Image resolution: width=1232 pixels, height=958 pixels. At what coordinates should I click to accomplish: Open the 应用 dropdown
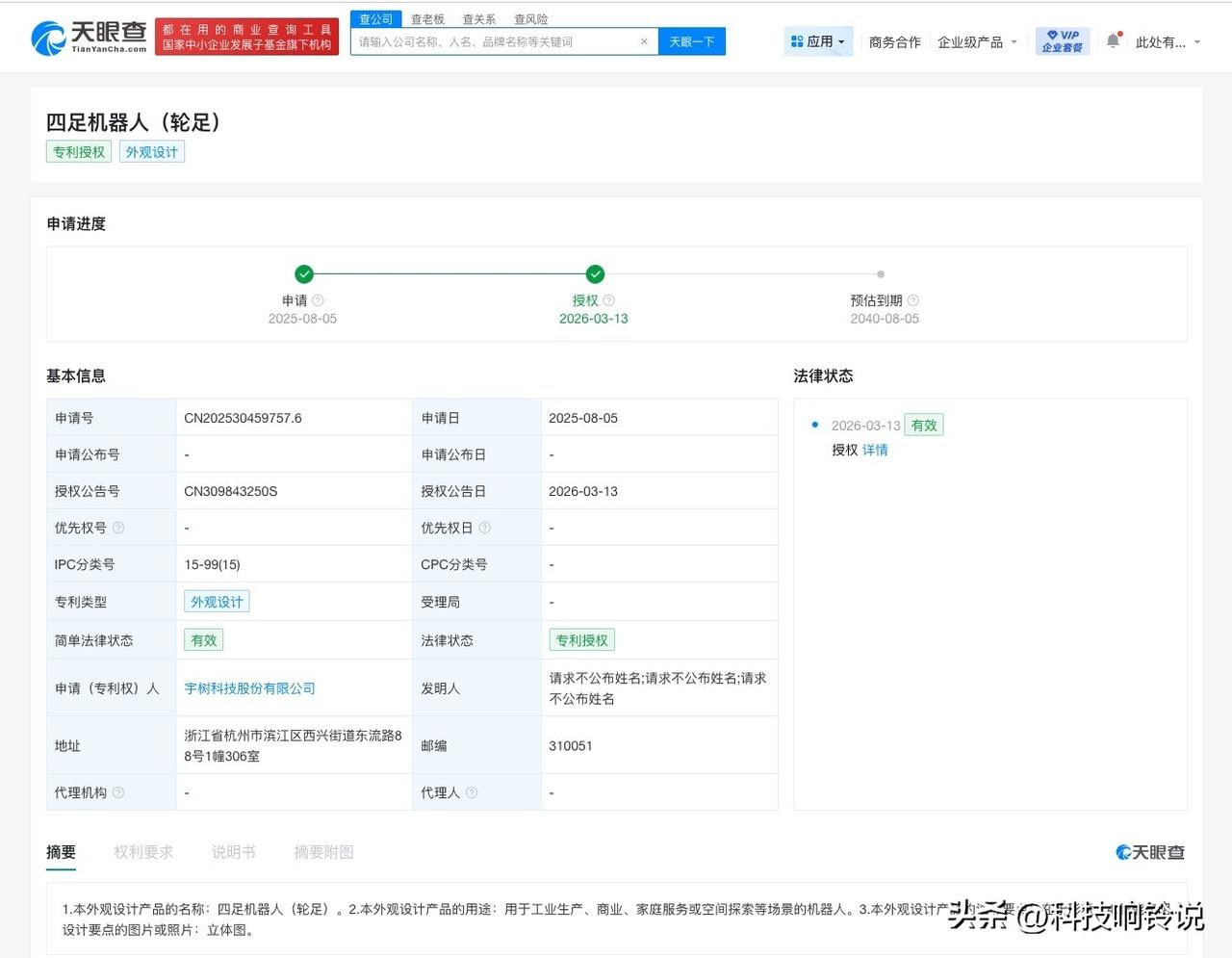click(x=818, y=40)
